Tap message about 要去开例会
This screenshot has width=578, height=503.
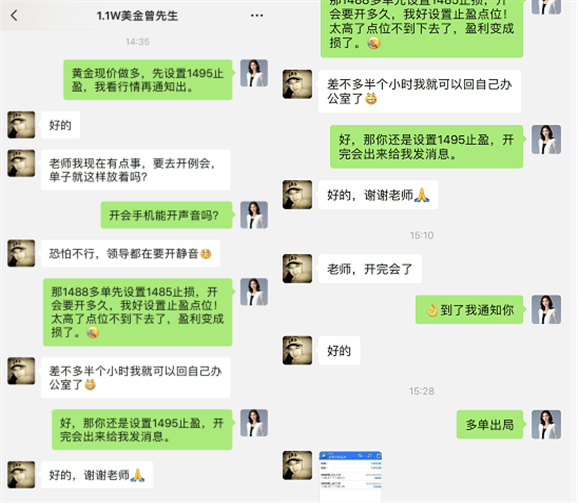135,170
